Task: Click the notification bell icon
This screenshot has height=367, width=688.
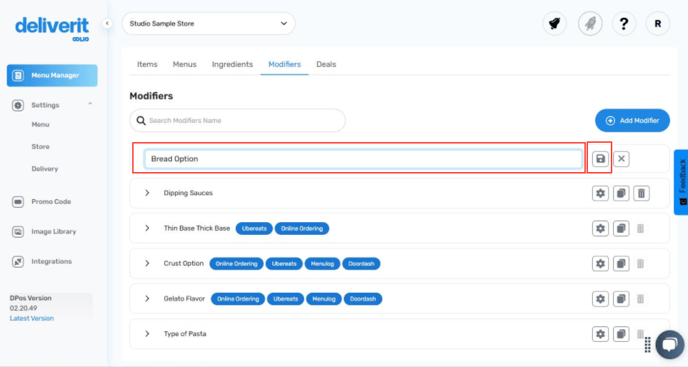Action: pos(555,23)
